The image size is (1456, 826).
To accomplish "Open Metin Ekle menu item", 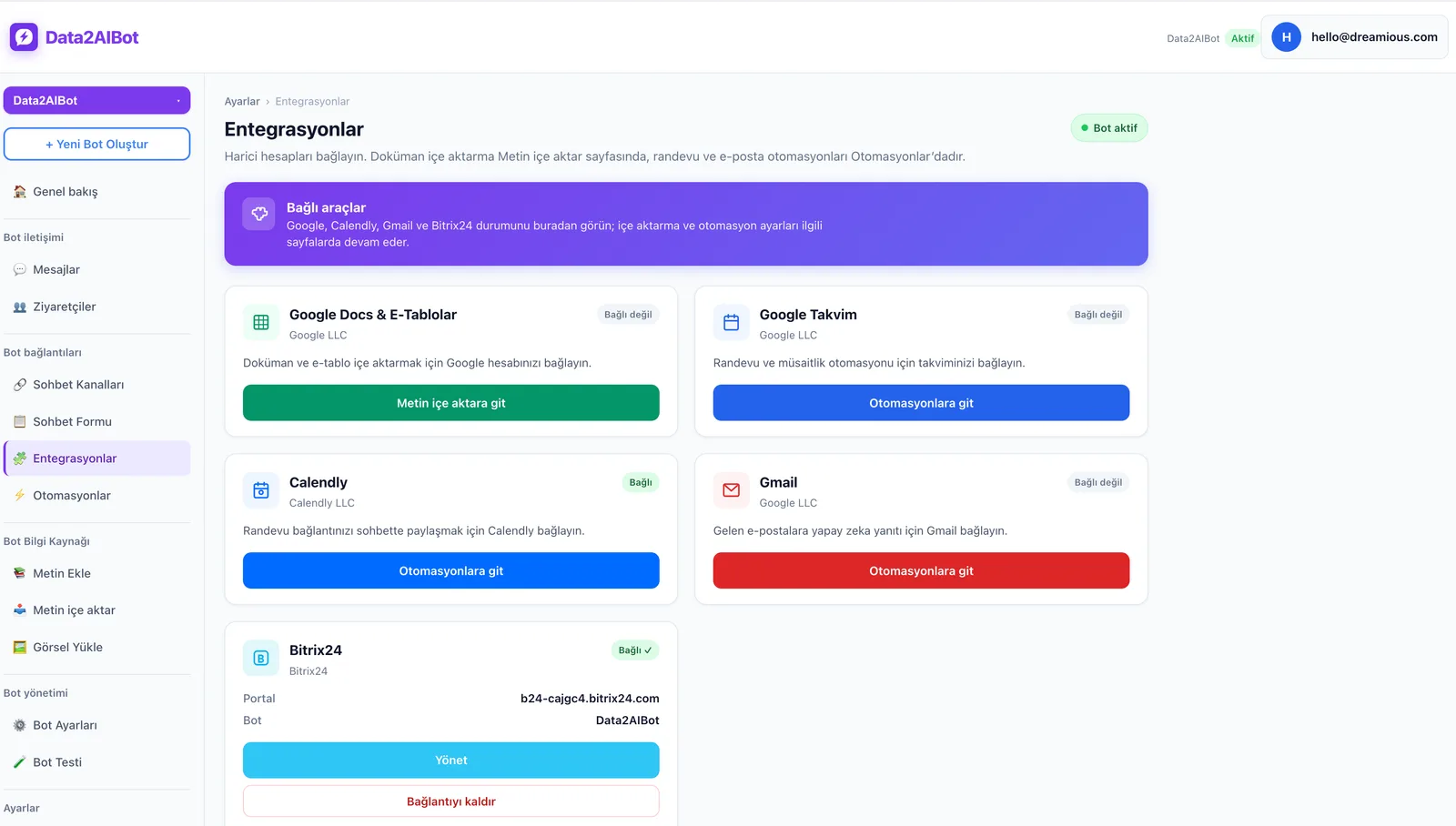I will coord(97,574).
